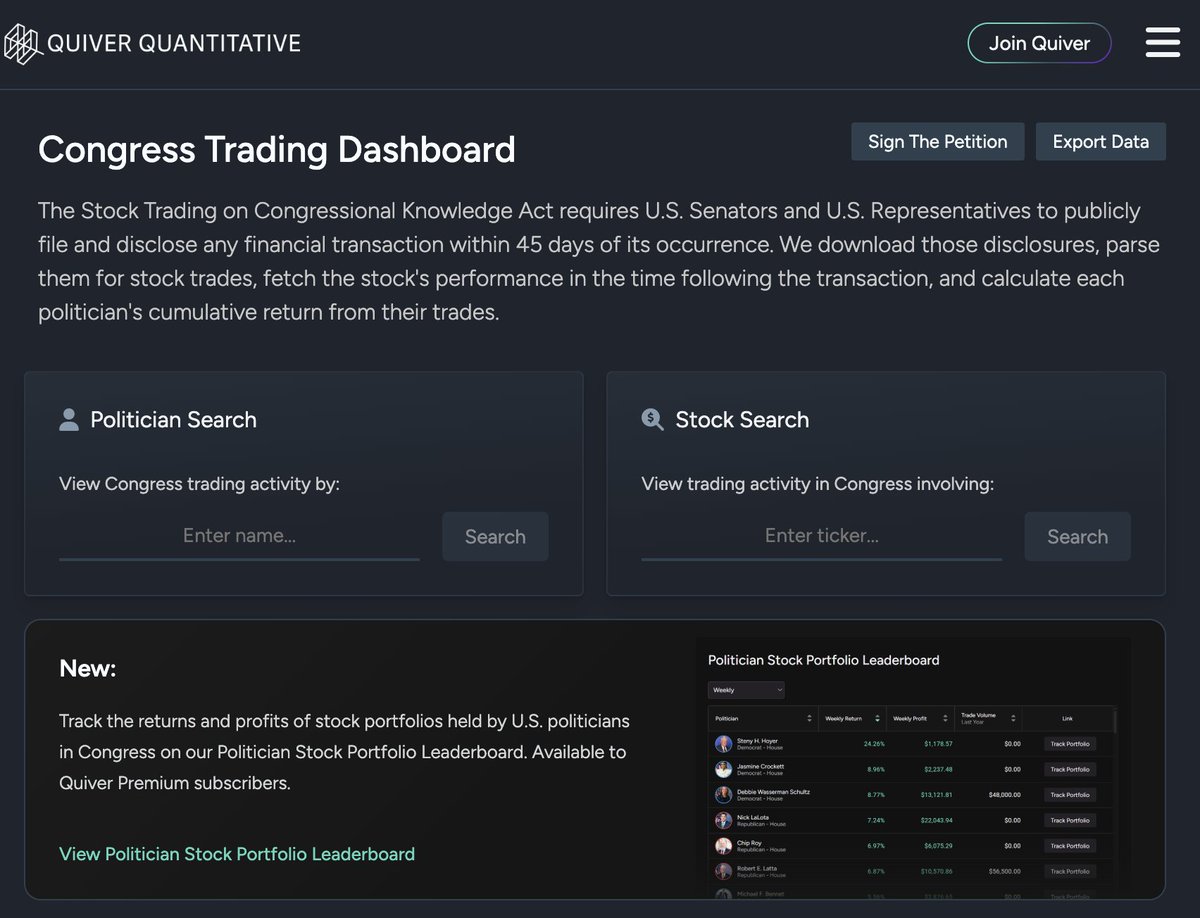Click the Politician Search heading text
The image size is (1200, 918).
(x=173, y=420)
